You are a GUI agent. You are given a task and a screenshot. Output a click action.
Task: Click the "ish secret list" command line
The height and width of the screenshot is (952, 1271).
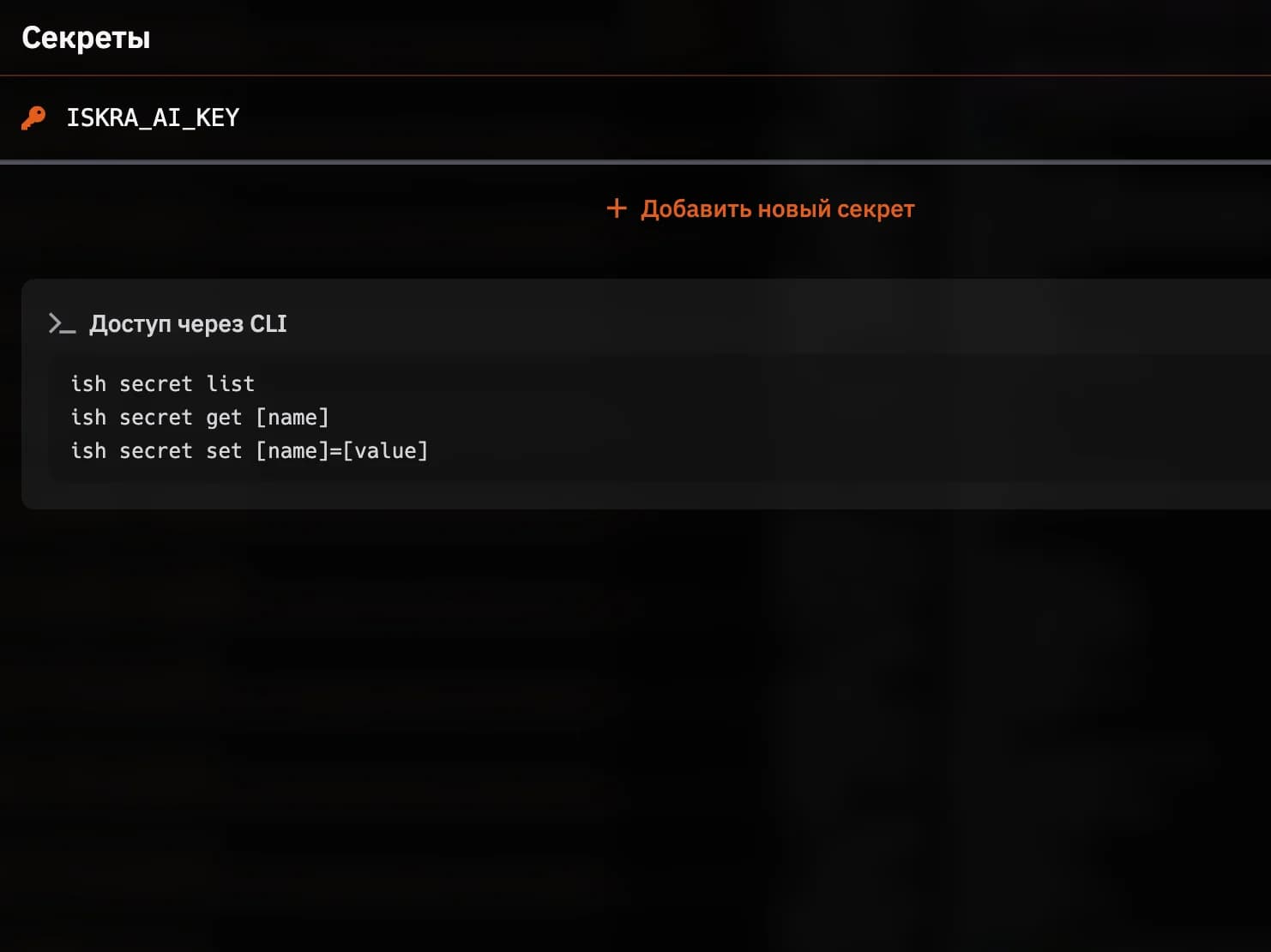tap(162, 383)
